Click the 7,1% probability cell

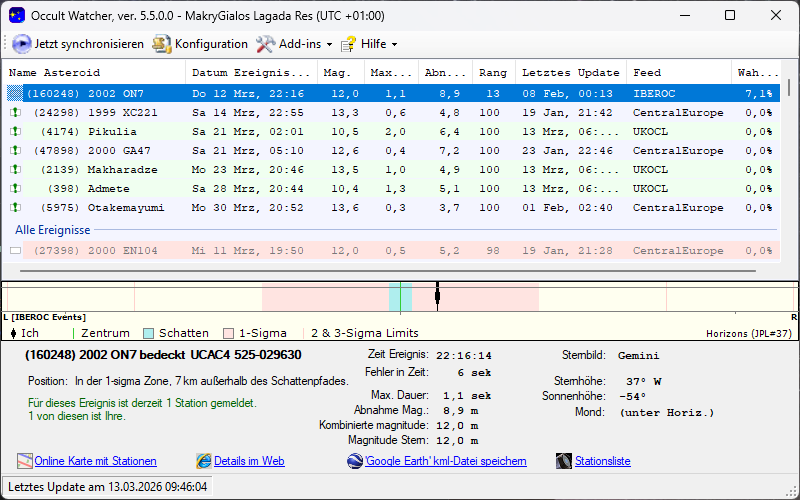758,94
